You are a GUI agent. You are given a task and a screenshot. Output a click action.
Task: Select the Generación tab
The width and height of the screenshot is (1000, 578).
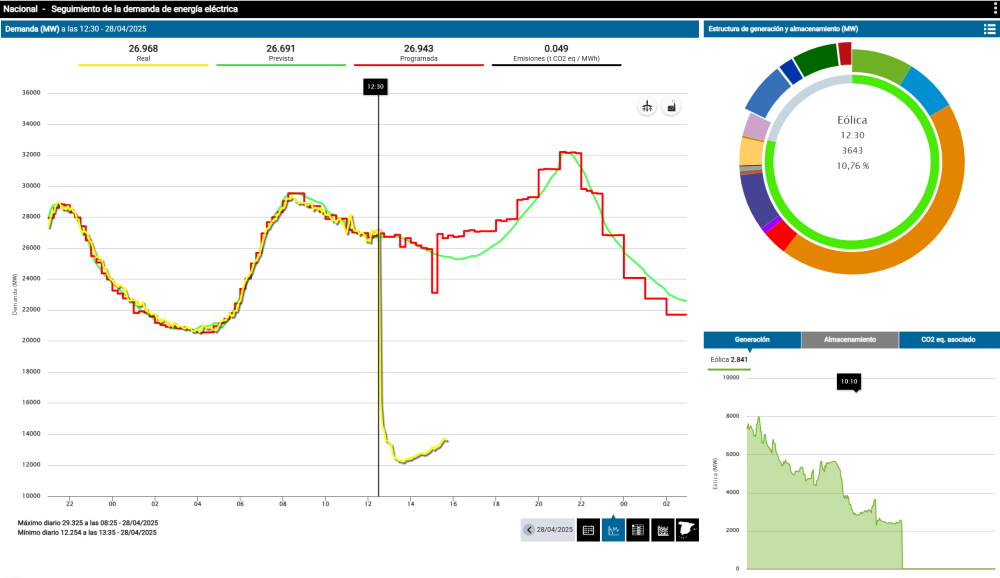(752, 340)
